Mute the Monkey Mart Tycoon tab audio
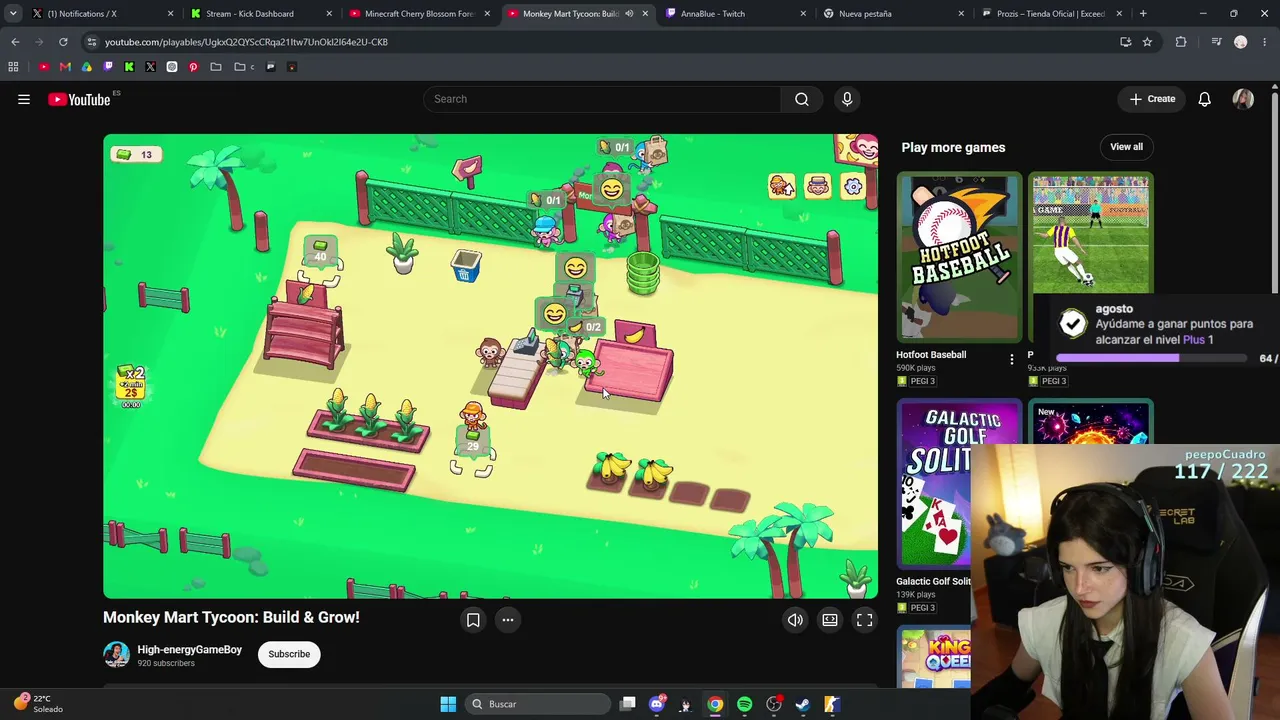Screen dimensions: 1280x720 (629, 14)
